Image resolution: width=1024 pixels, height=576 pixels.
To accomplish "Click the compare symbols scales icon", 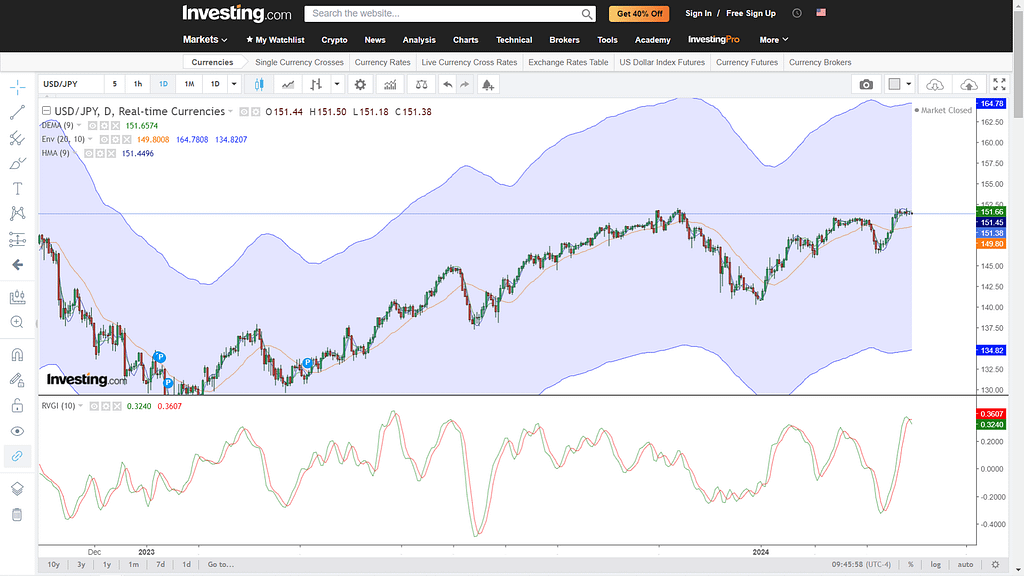I will click(421, 85).
